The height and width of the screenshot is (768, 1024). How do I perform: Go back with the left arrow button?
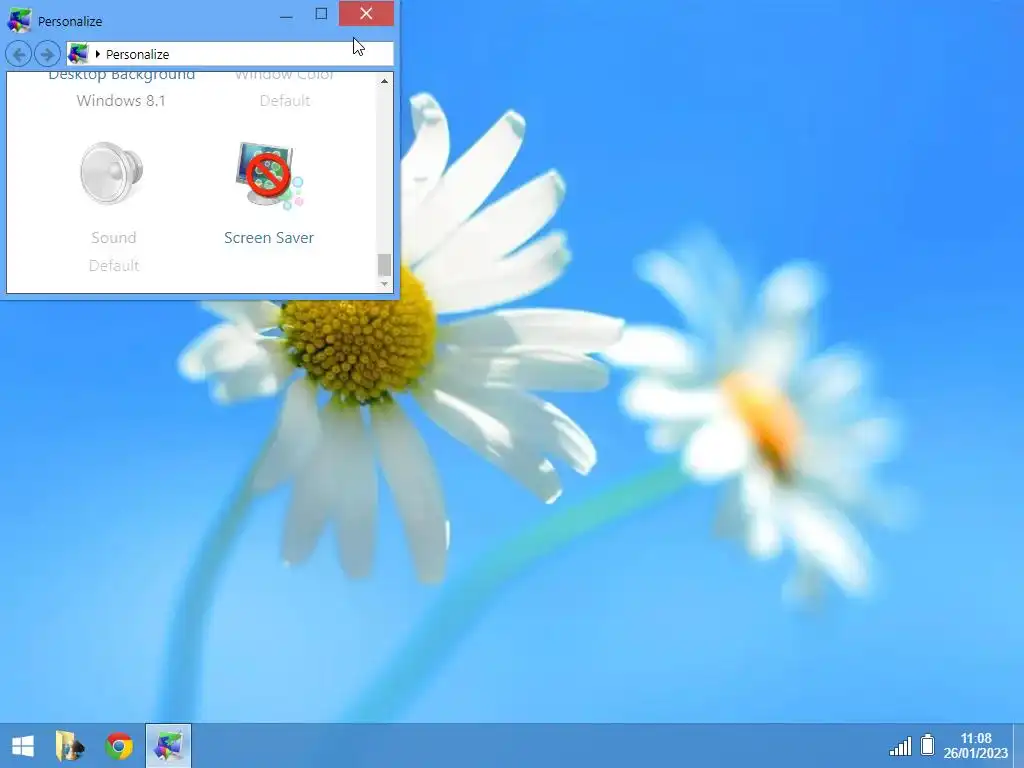click(x=19, y=54)
